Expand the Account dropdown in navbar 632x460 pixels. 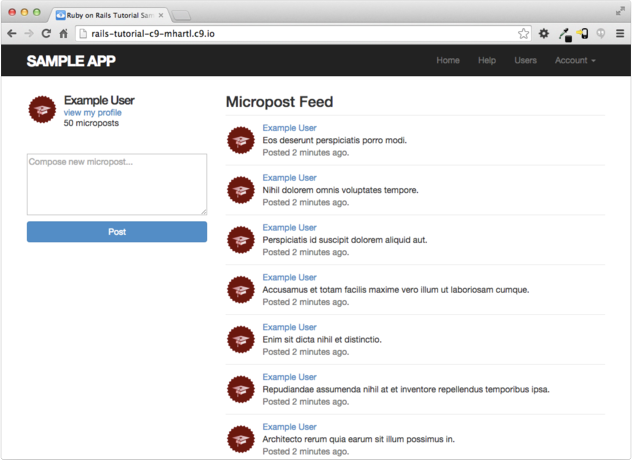pyautogui.click(x=575, y=61)
